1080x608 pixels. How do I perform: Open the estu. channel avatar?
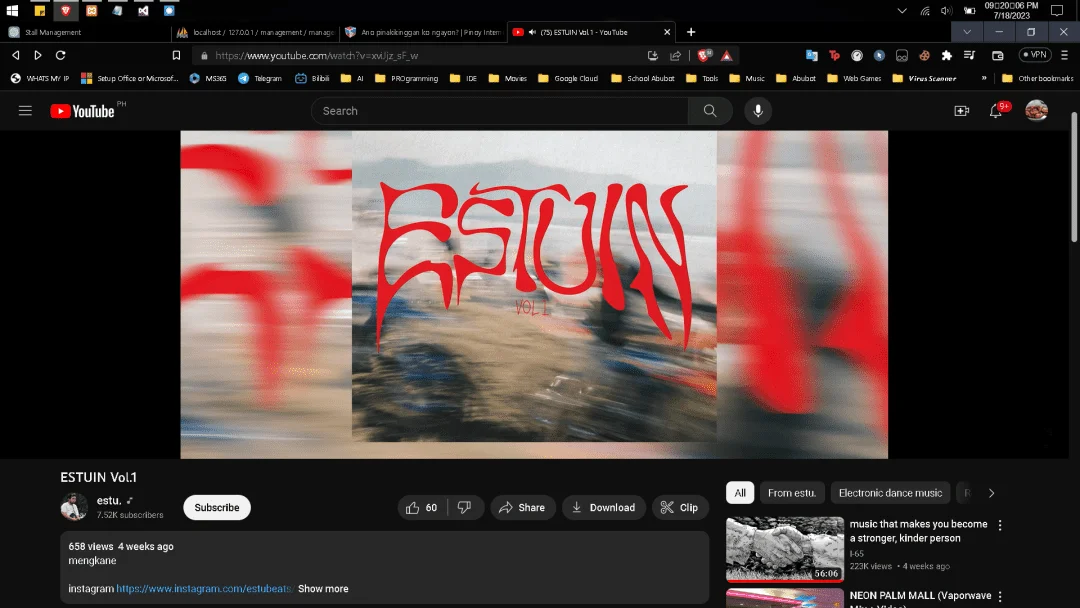pos(74,507)
